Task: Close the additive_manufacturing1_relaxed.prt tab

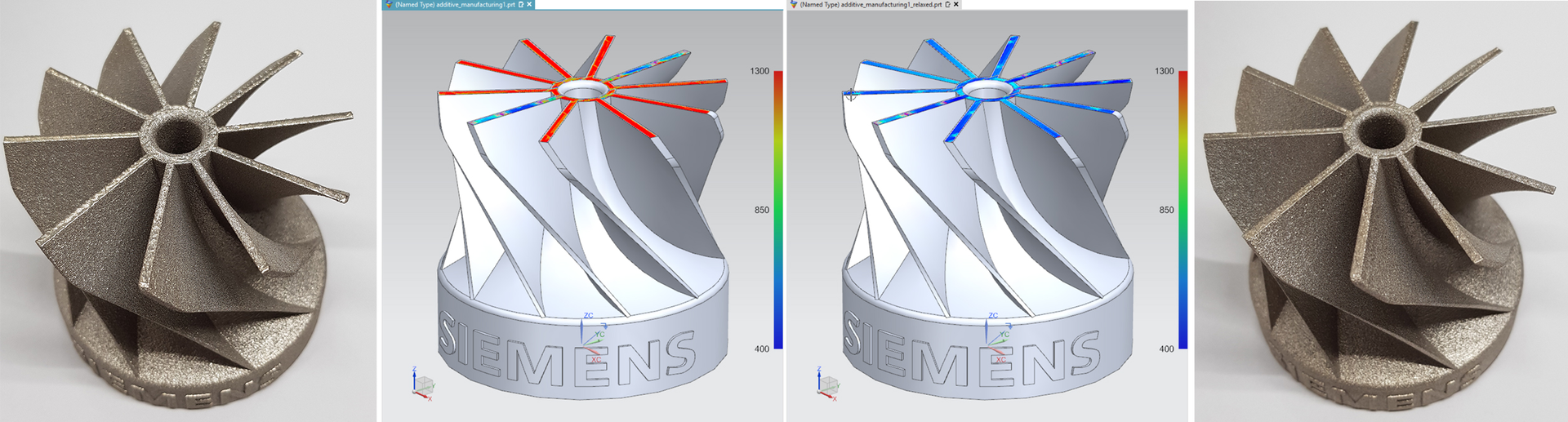Action: click(956, 5)
